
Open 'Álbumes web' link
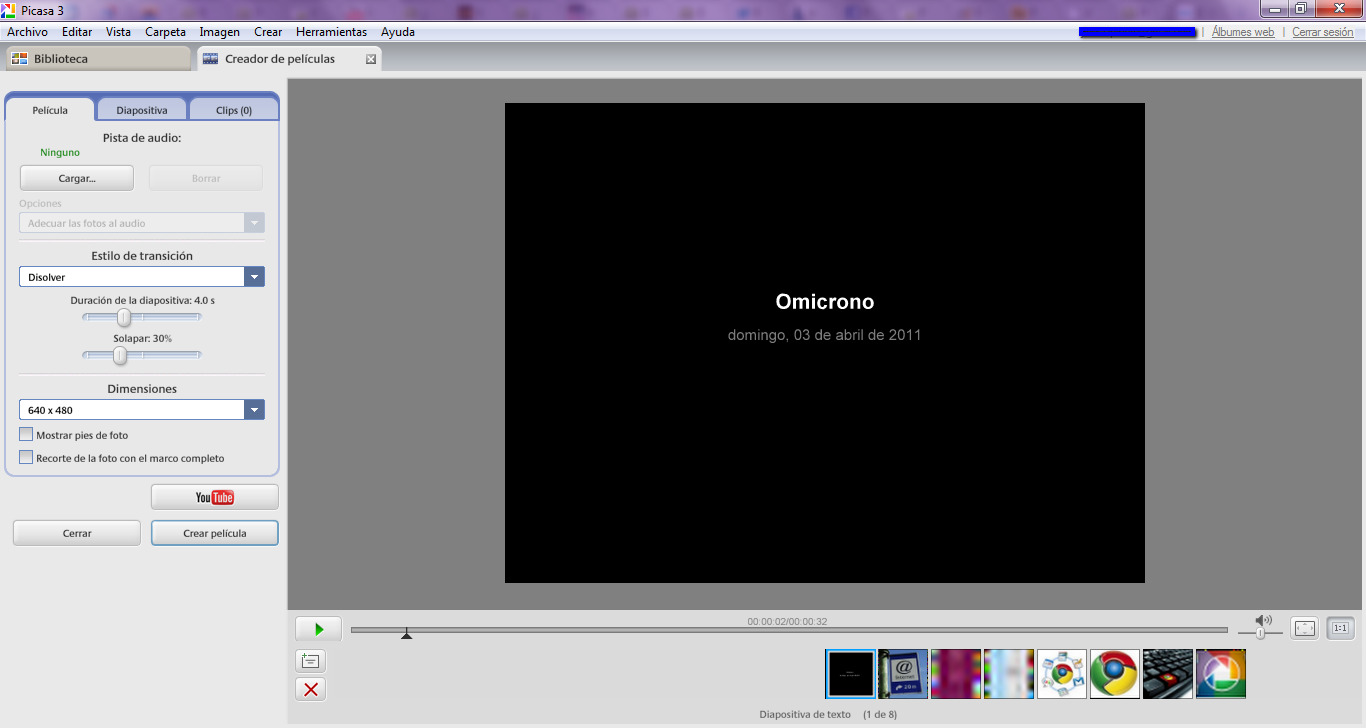1243,31
